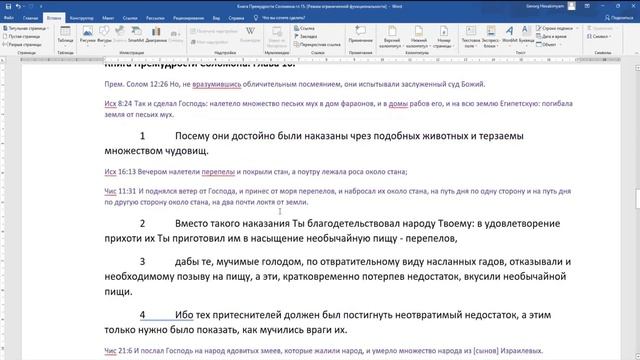Switch to the Home (Главная) tab
Screen dimensions: 640x360
coord(30,18)
